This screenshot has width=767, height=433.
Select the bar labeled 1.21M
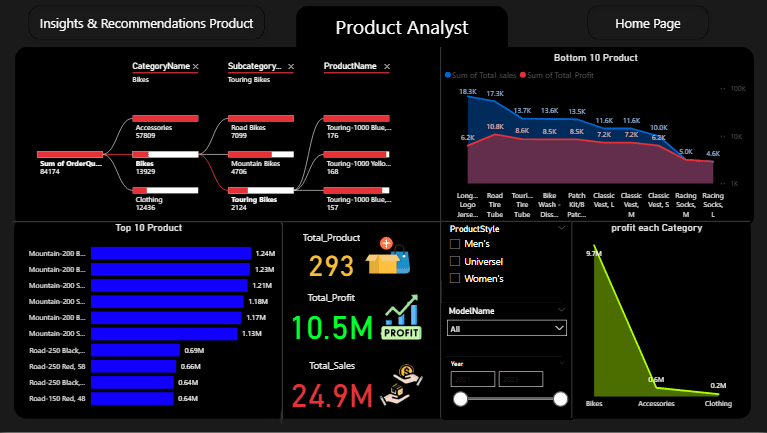tap(169, 285)
